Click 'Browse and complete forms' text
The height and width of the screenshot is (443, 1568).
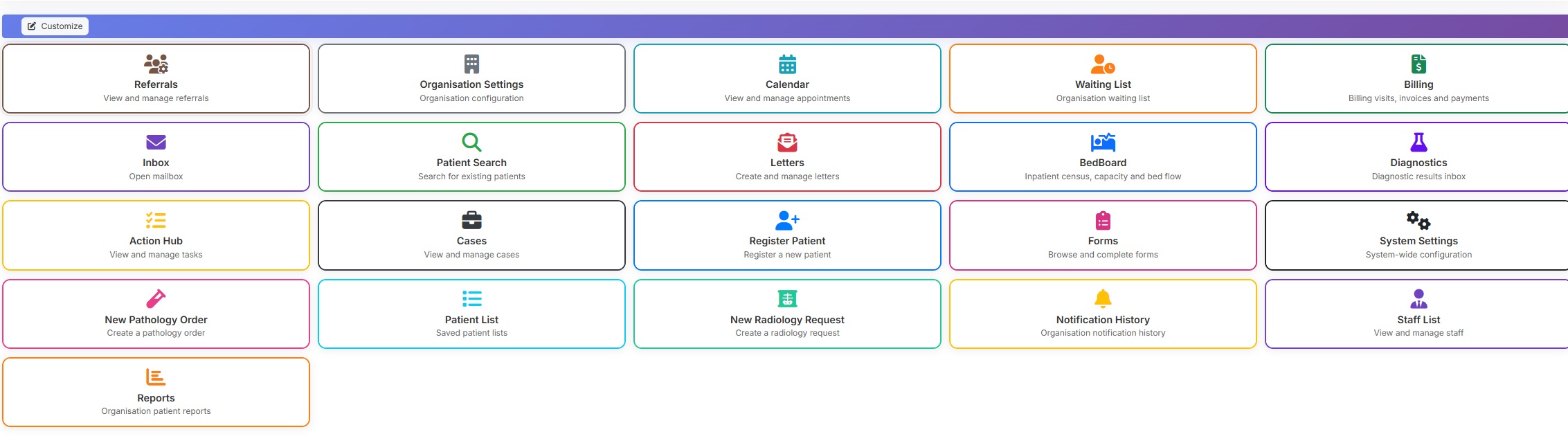pyautogui.click(x=1103, y=255)
